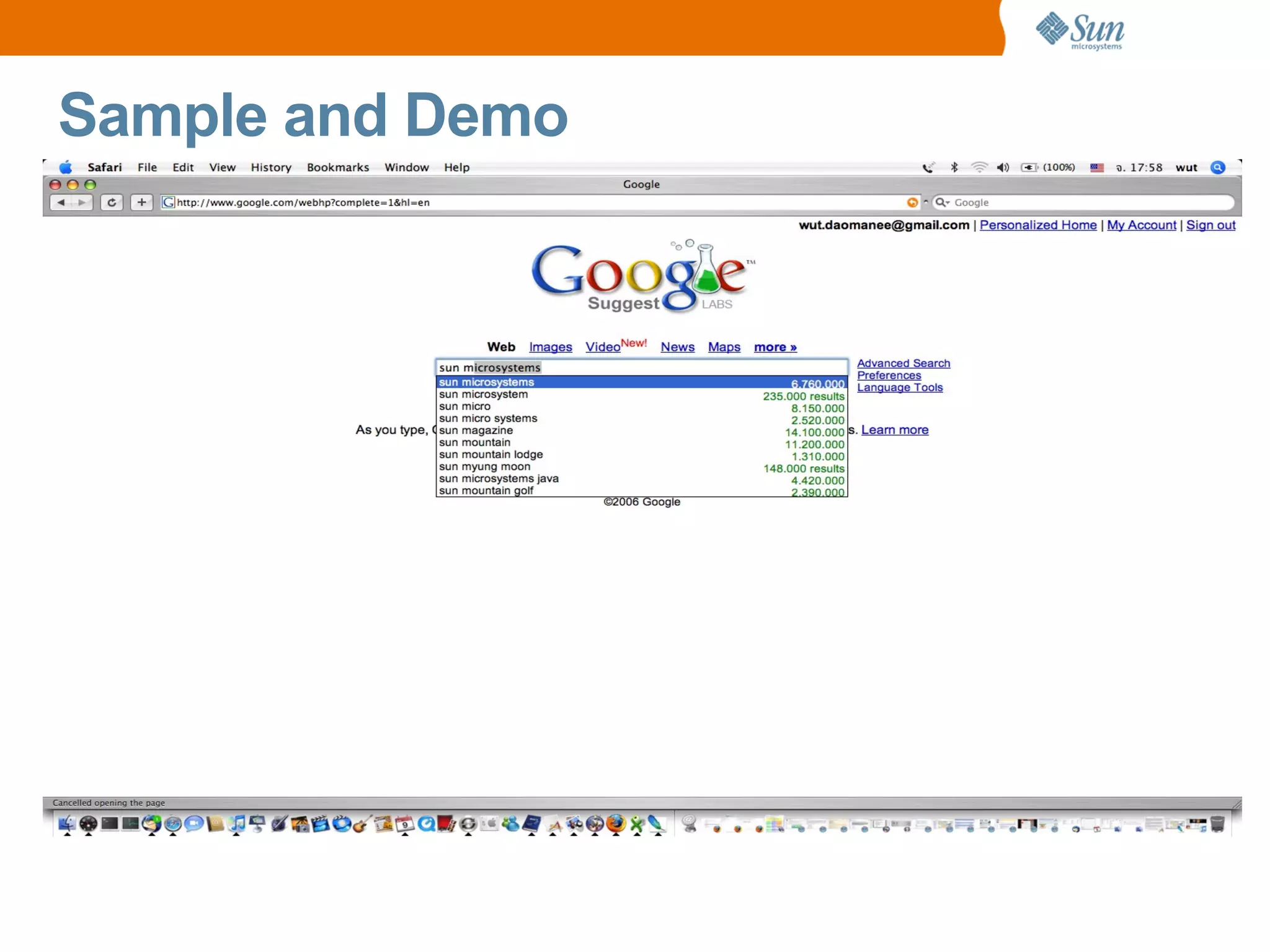Launch Dashboard from the dock
Screen dimensions: 1270x952
(88, 824)
